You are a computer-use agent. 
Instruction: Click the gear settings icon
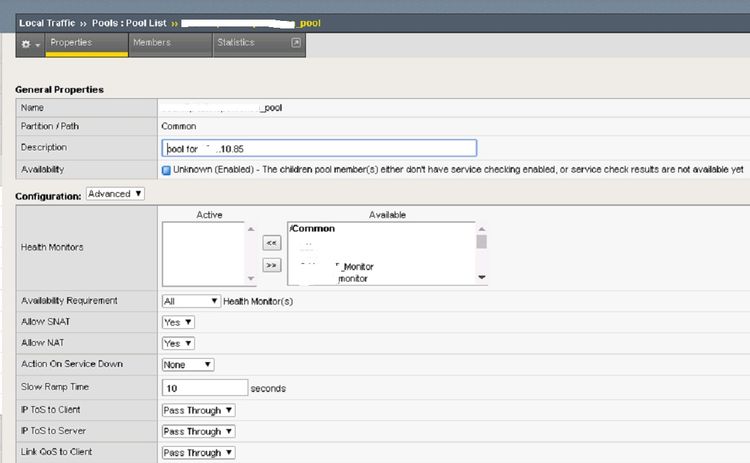pyautogui.click(x=27, y=45)
